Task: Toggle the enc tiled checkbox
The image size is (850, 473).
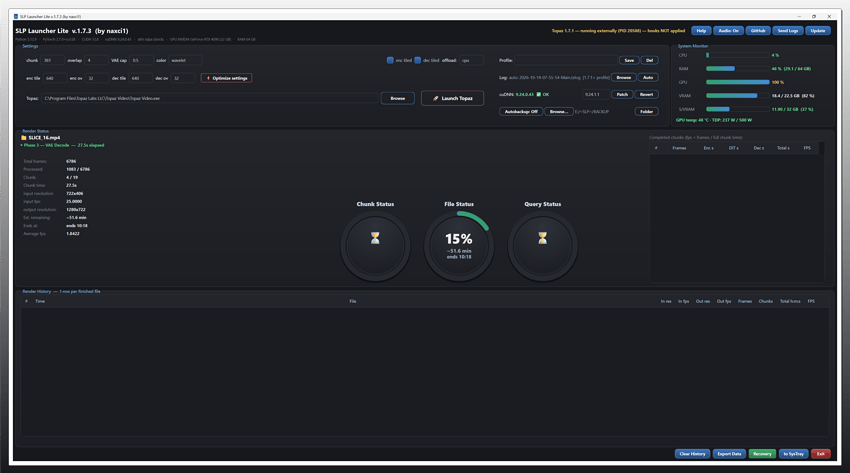Action: [390, 60]
